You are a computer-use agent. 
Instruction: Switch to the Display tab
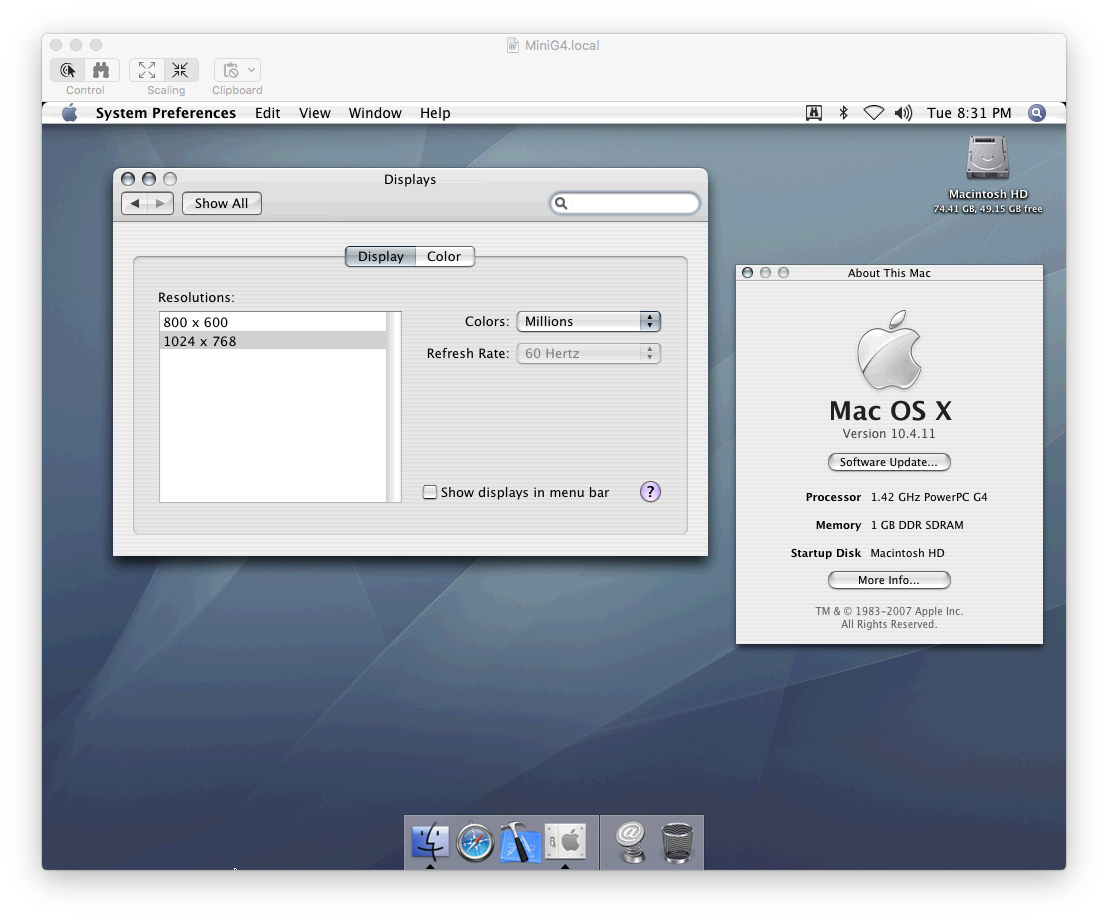(381, 256)
